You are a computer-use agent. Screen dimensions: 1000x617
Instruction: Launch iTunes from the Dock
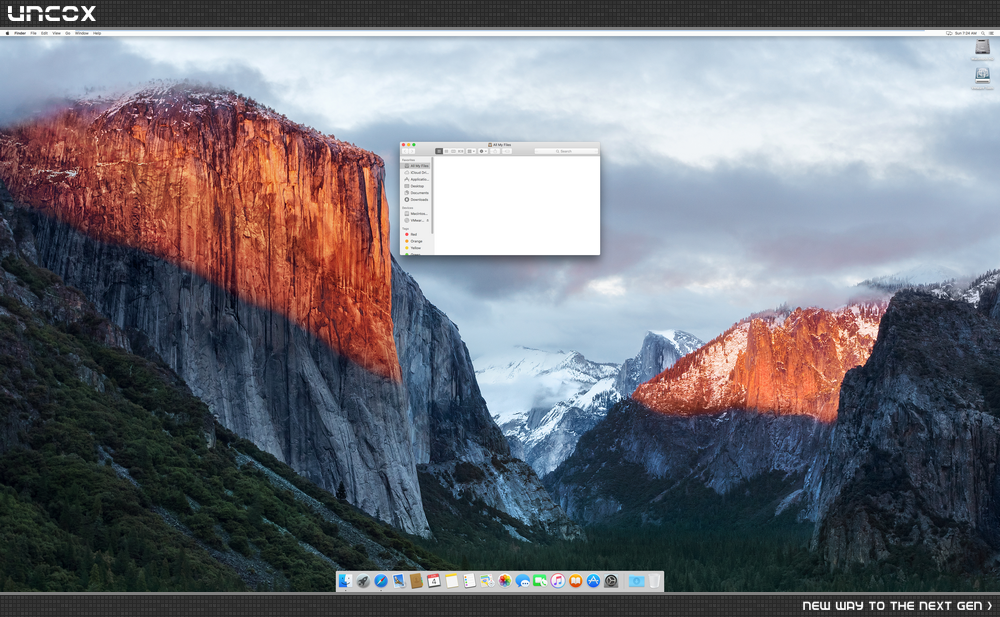point(557,581)
